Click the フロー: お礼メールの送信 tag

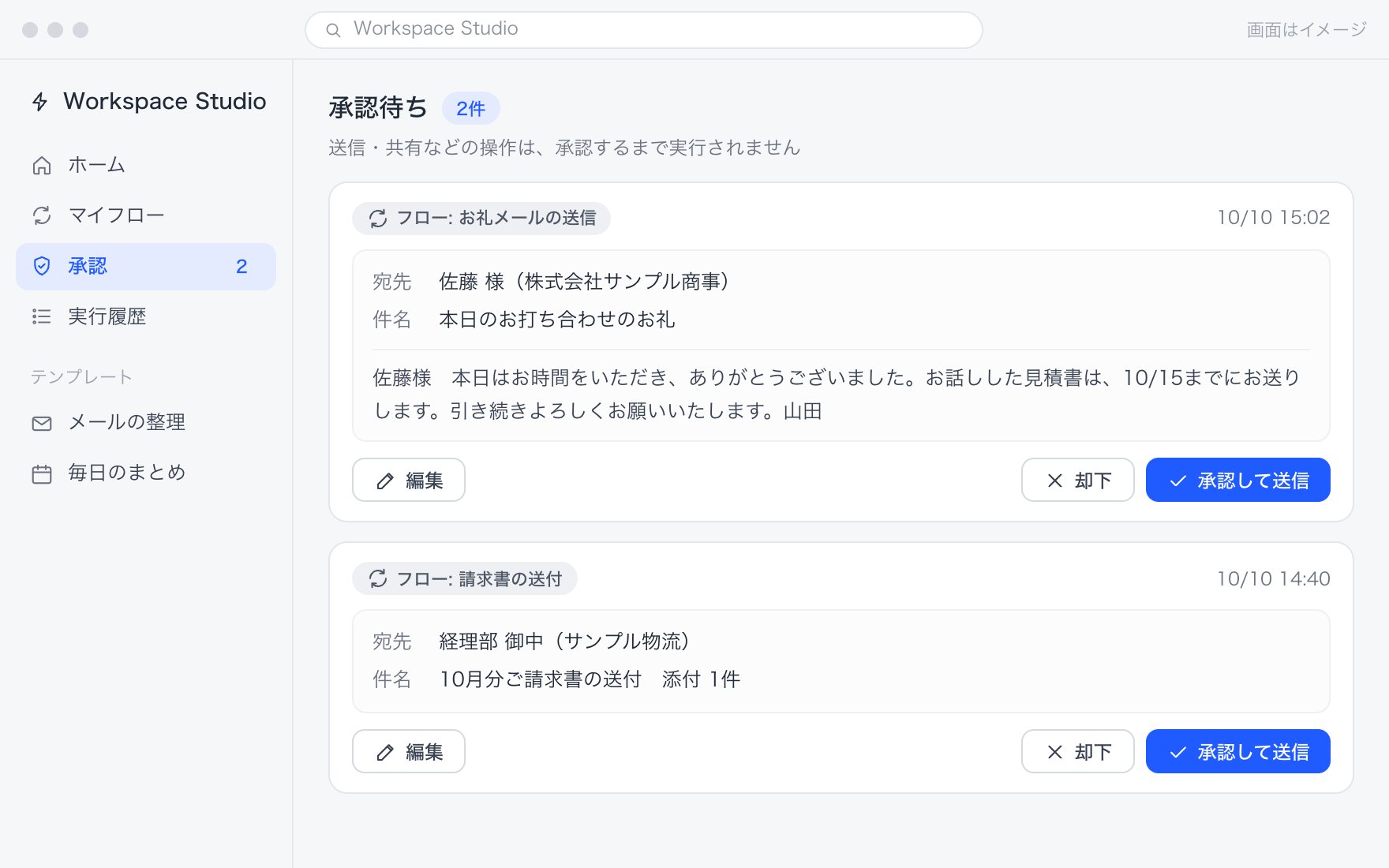tap(481, 218)
